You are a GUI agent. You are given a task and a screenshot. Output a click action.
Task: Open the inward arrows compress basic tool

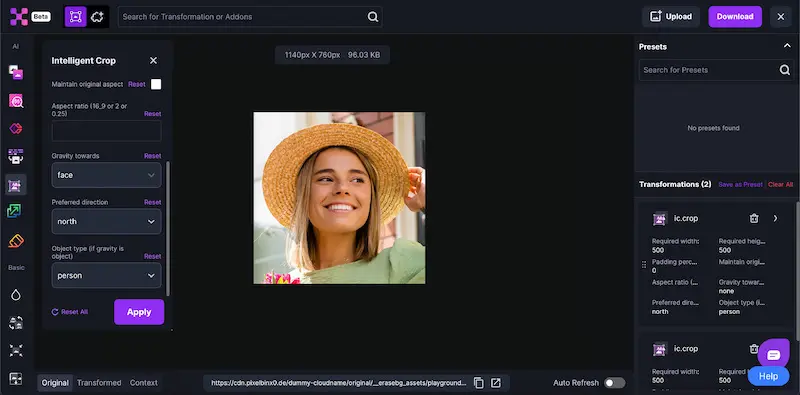point(16,350)
